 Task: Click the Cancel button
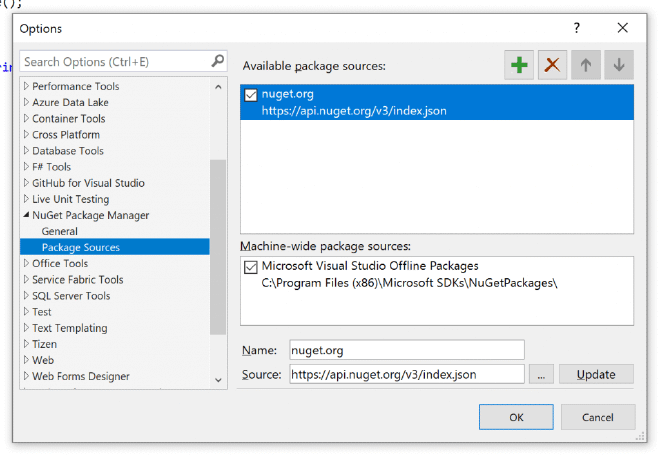pos(598,417)
